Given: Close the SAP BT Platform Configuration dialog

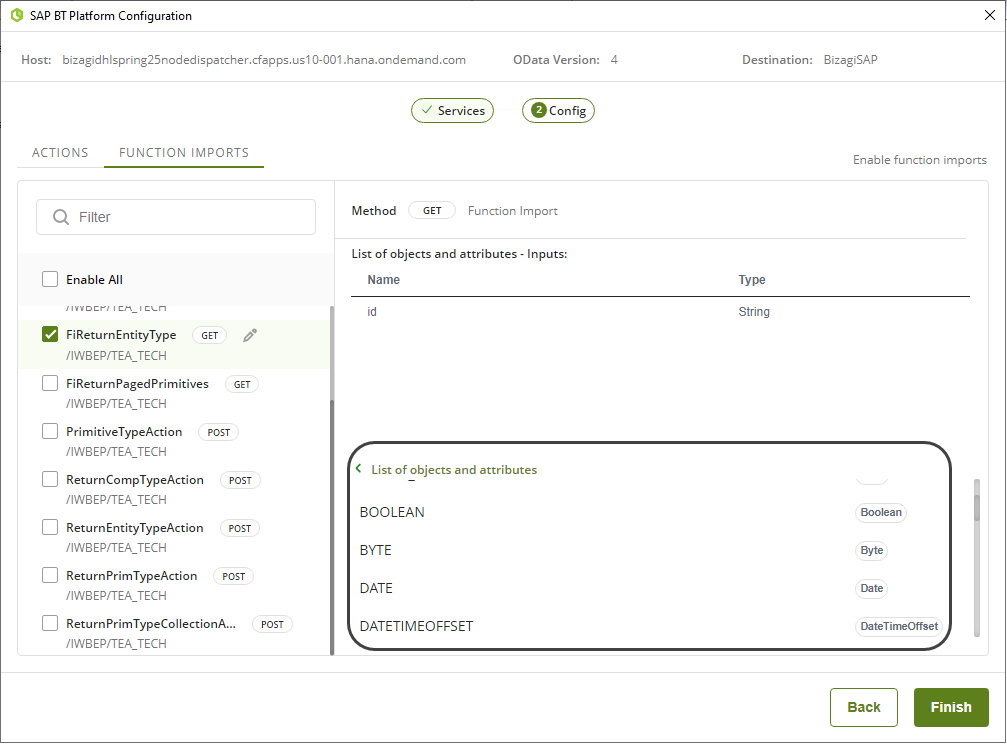Looking at the screenshot, I should (988, 16).
